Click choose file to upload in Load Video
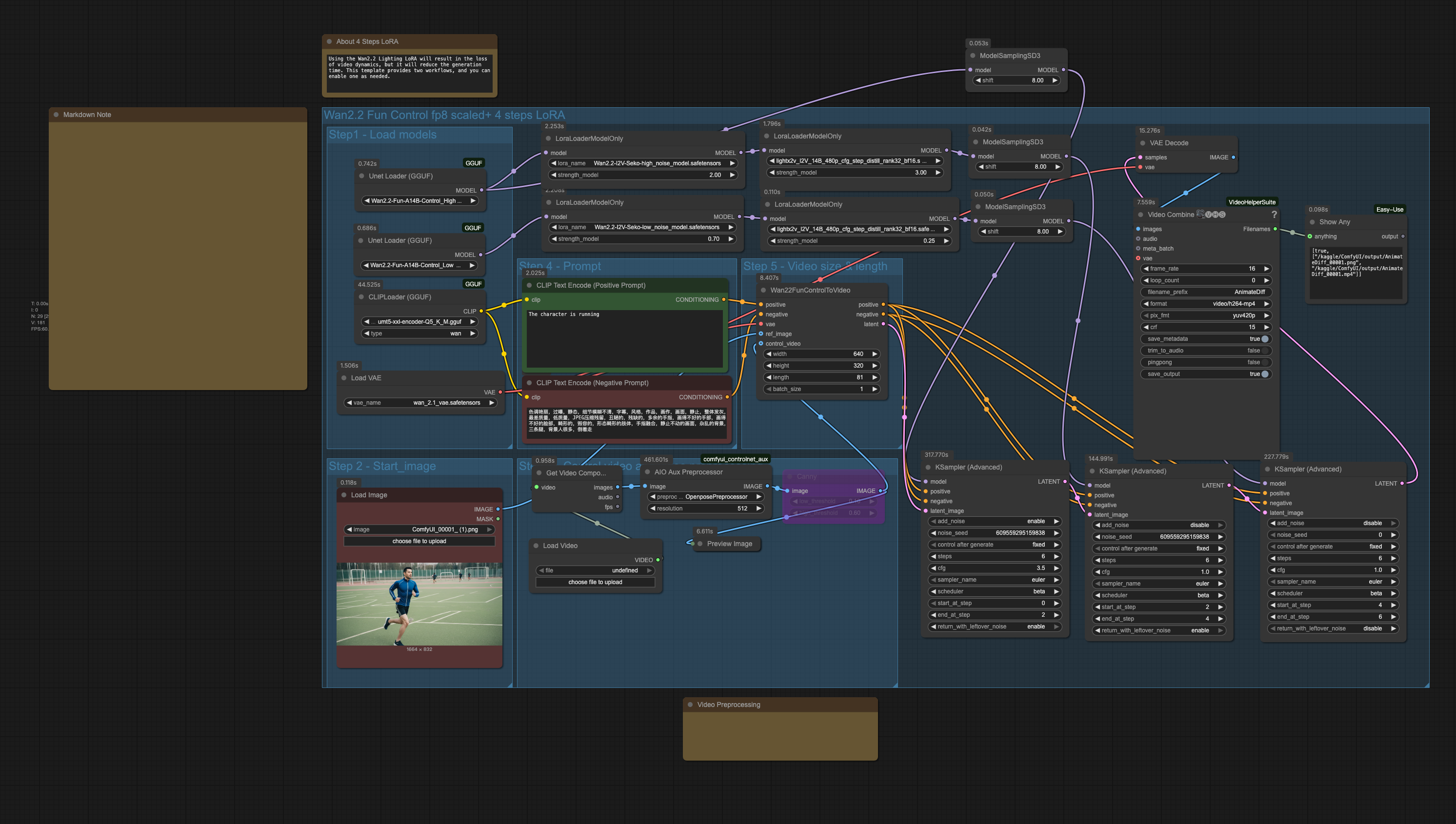Viewport: 1456px width, 824px height. click(x=596, y=582)
